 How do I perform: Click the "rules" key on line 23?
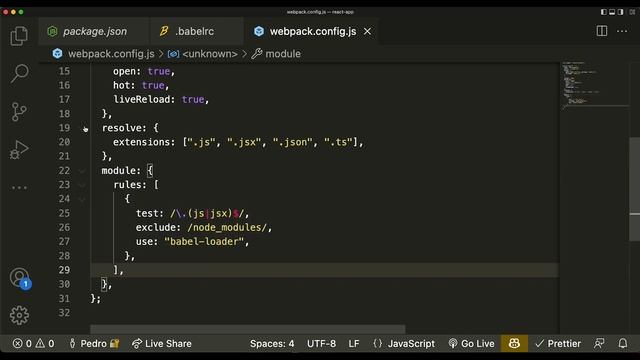(127, 185)
